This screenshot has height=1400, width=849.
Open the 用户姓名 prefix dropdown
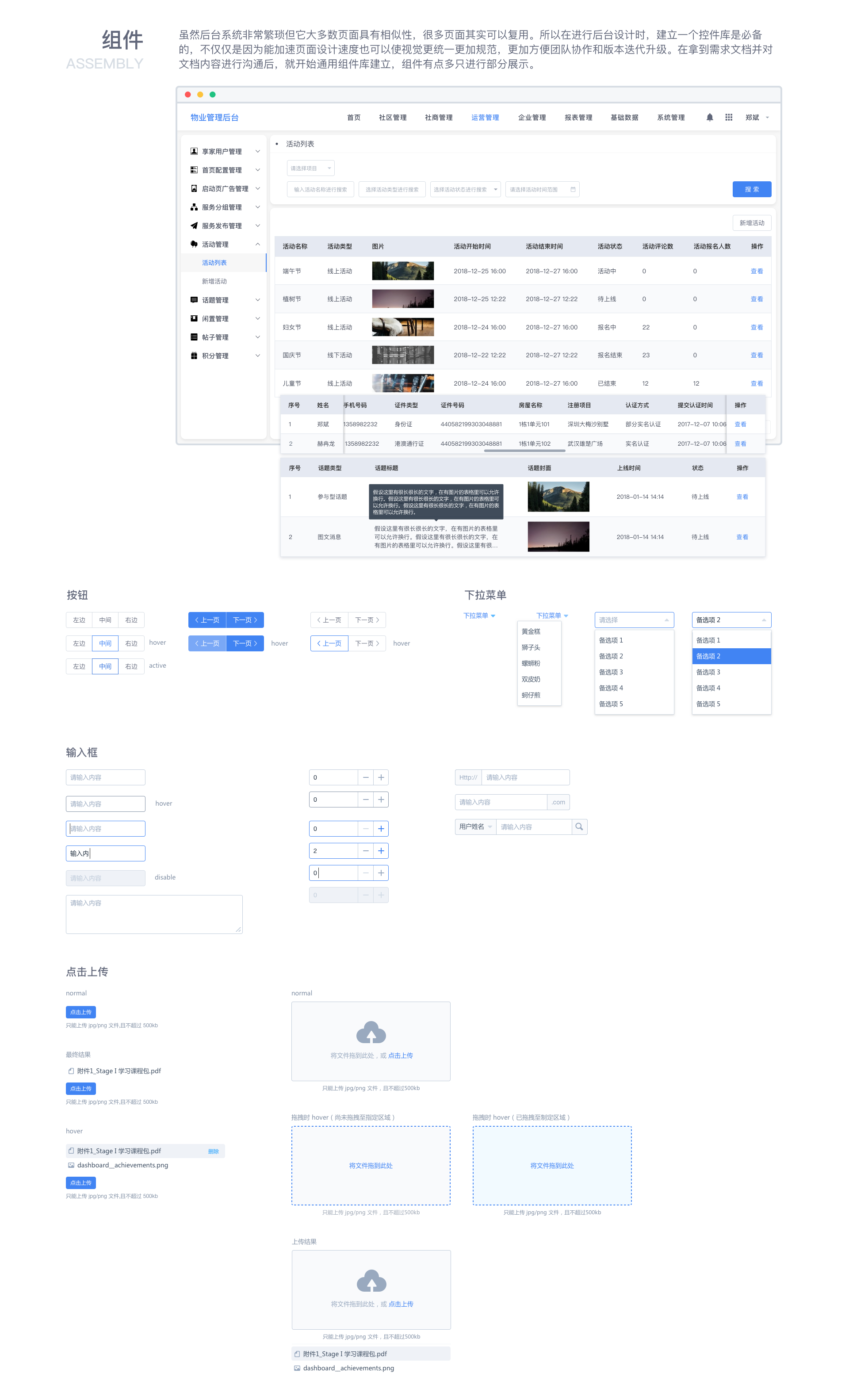coord(476,827)
